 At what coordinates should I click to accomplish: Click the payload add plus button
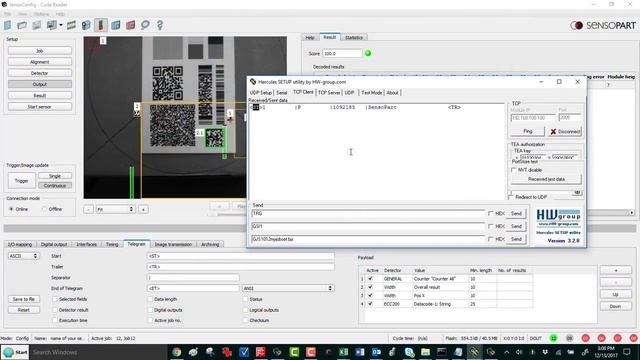coord(616,270)
